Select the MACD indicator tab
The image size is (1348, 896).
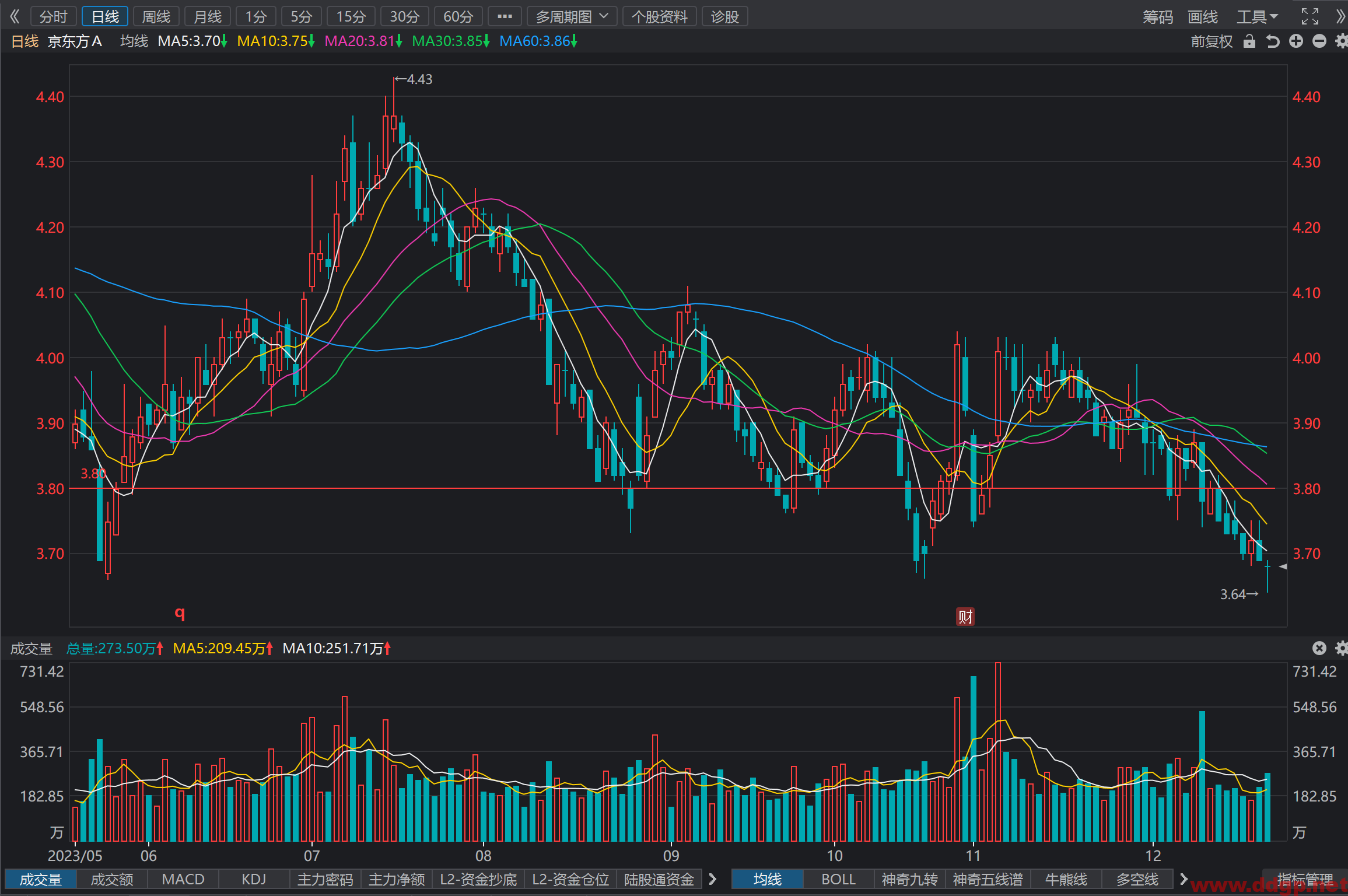pos(183,879)
